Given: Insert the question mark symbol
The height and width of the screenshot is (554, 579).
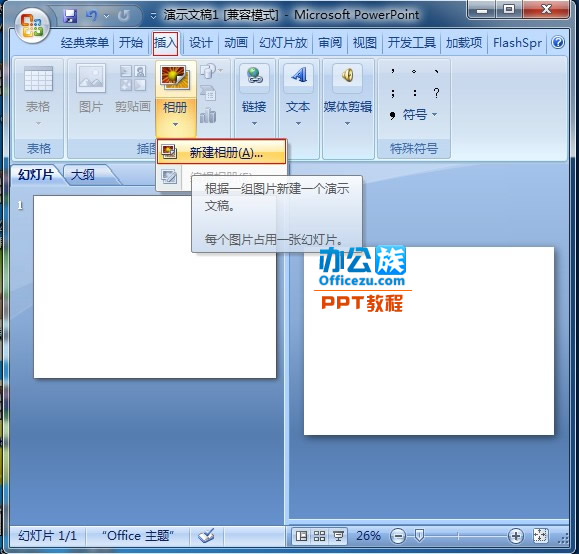Looking at the screenshot, I should click(436, 93).
